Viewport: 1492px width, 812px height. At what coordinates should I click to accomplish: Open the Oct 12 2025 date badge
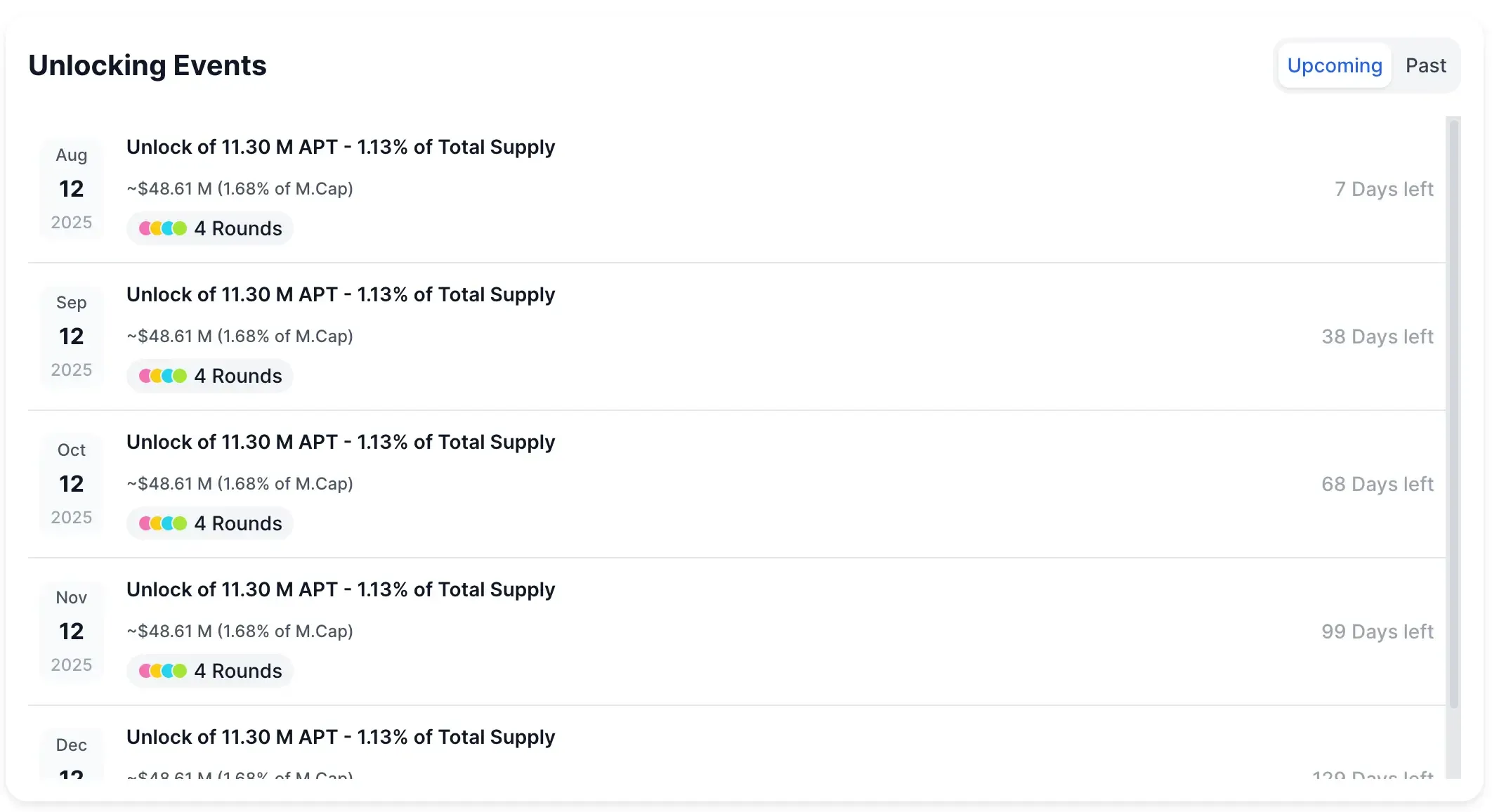pyautogui.click(x=72, y=483)
